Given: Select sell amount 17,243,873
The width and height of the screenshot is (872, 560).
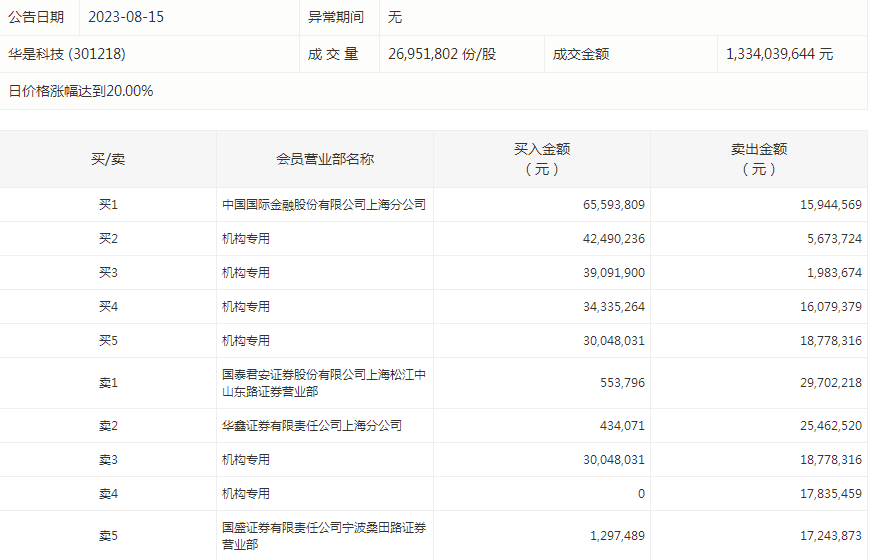Looking at the screenshot, I should tap(831, 536).
